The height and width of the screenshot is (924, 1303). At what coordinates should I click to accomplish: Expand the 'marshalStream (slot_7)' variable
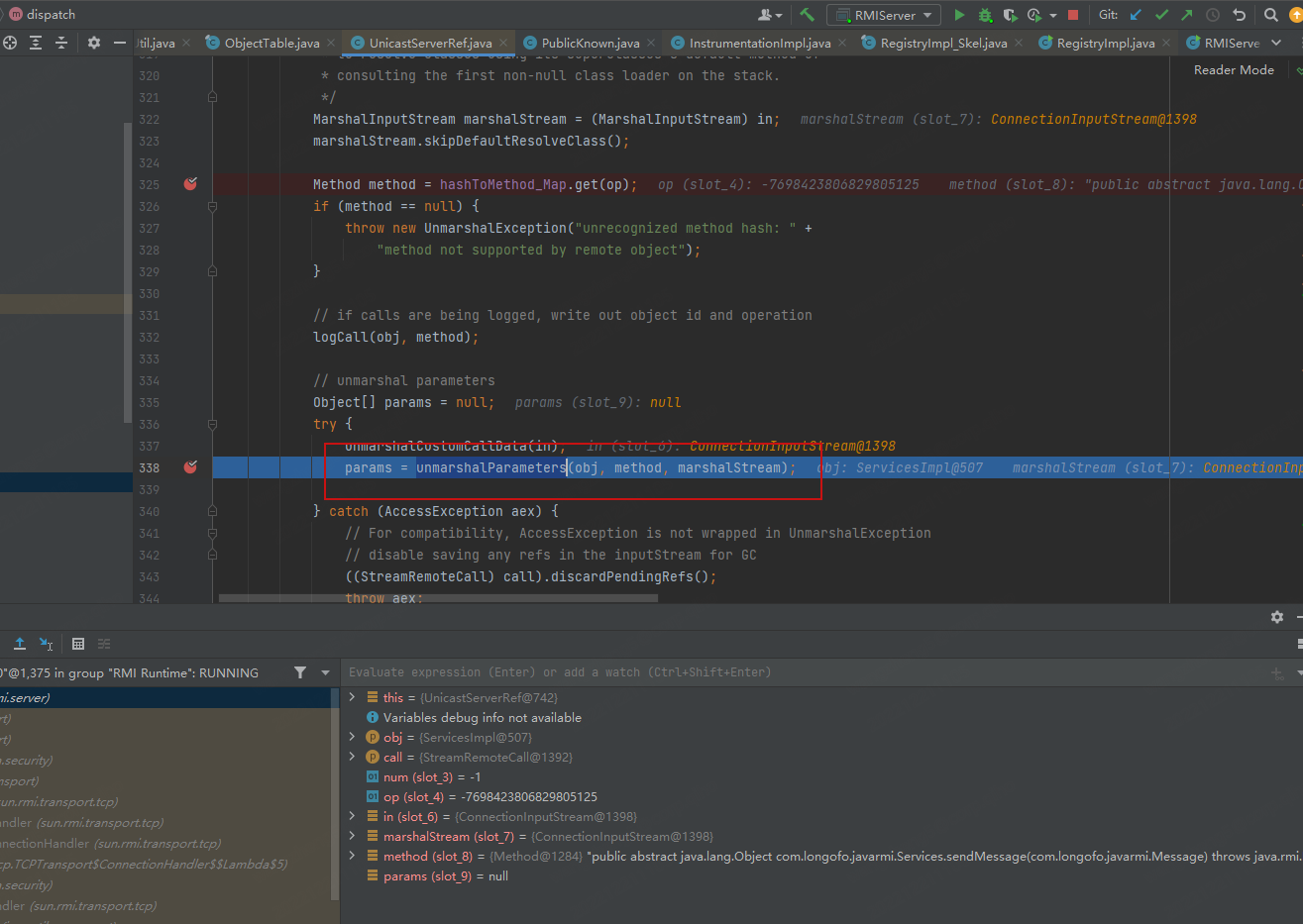pos(352,836)
